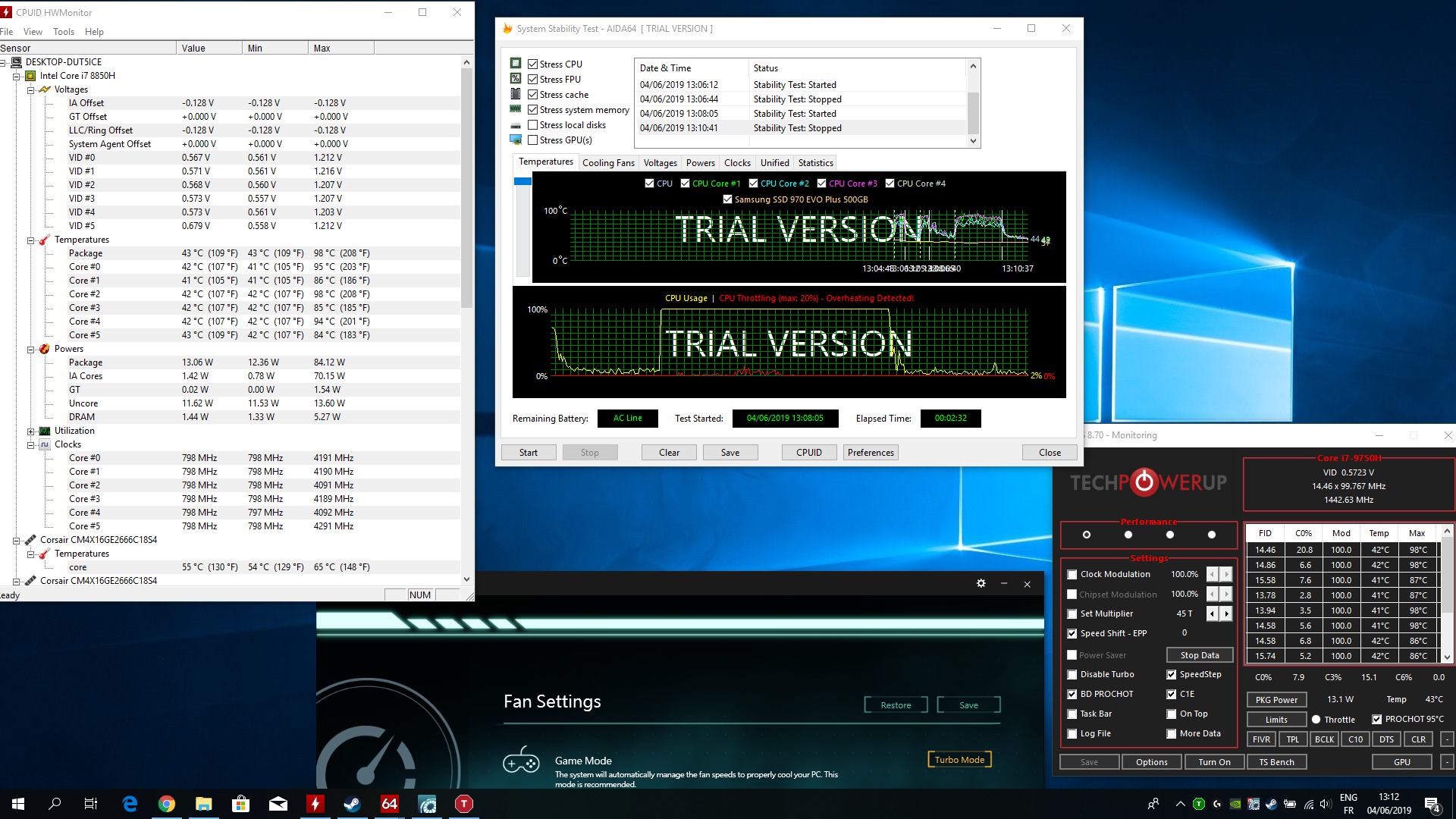1456x819 pixels.
Task: Open Steam from the taskbar
Action: pos(353,804)
